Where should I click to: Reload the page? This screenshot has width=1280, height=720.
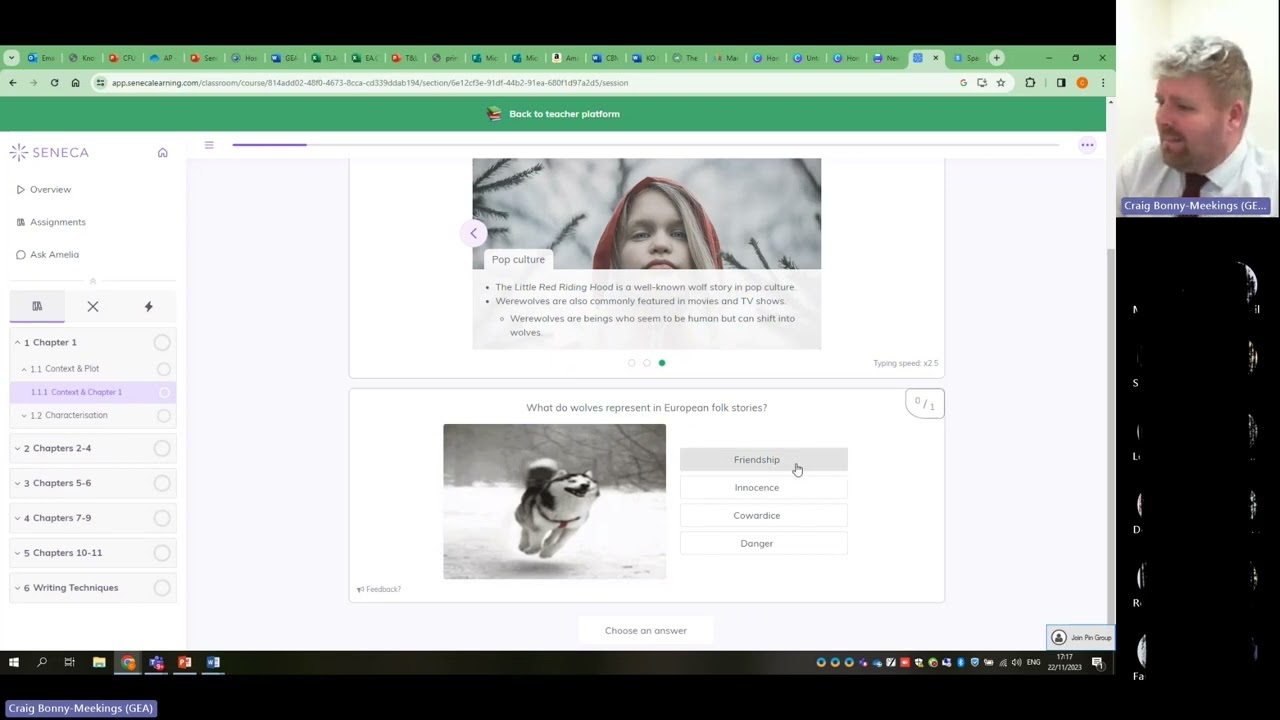coord(54,83)
